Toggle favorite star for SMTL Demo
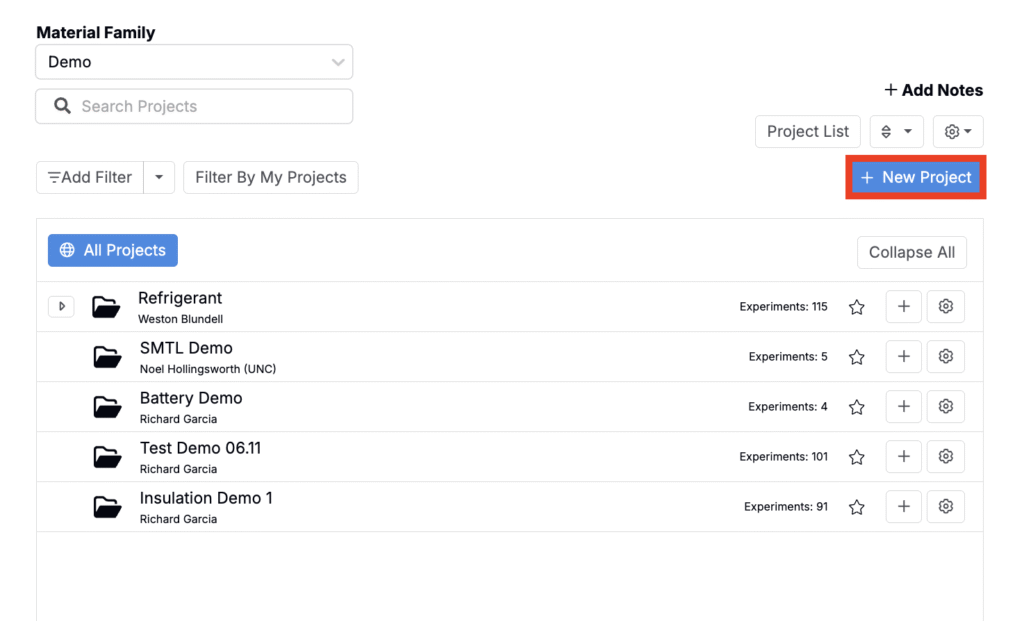 coord(856,357)
